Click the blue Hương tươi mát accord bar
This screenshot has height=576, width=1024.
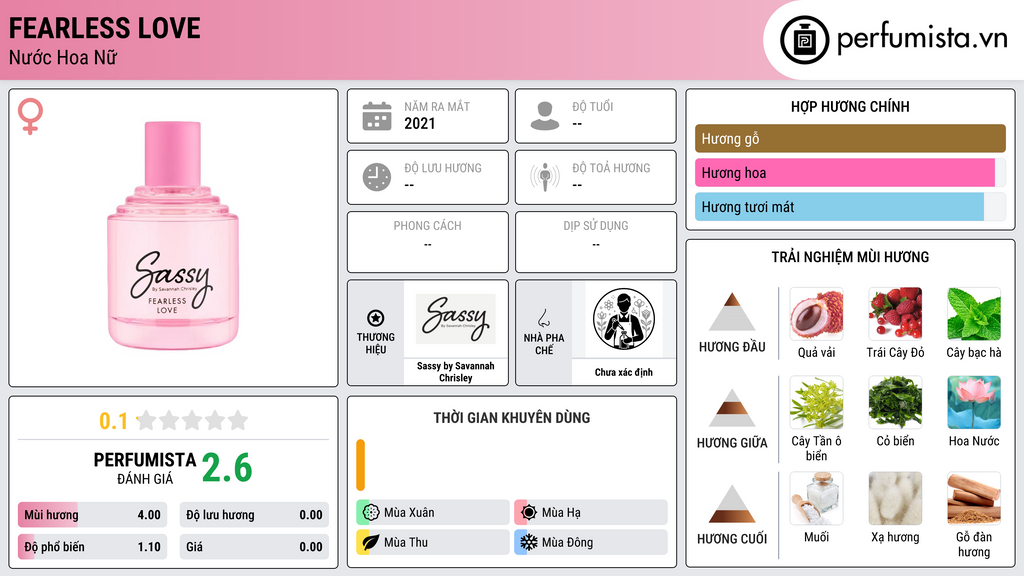839,206
